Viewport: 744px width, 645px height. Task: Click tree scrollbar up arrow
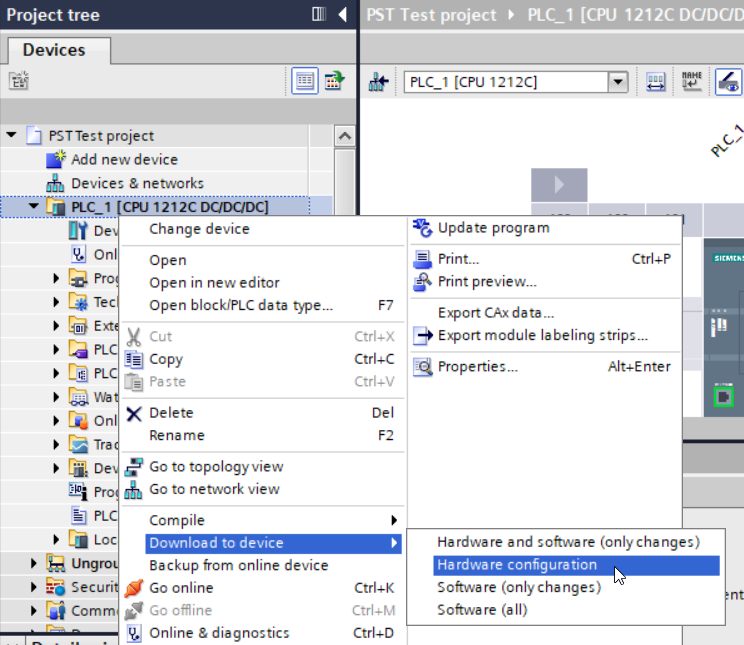(x=345, y=137)
